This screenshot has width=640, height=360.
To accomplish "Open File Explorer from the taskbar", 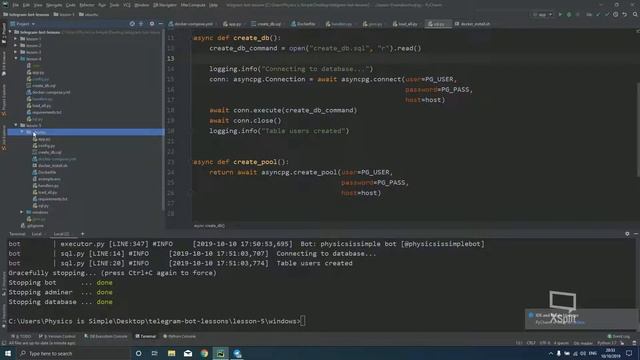I will pos(171,353).
